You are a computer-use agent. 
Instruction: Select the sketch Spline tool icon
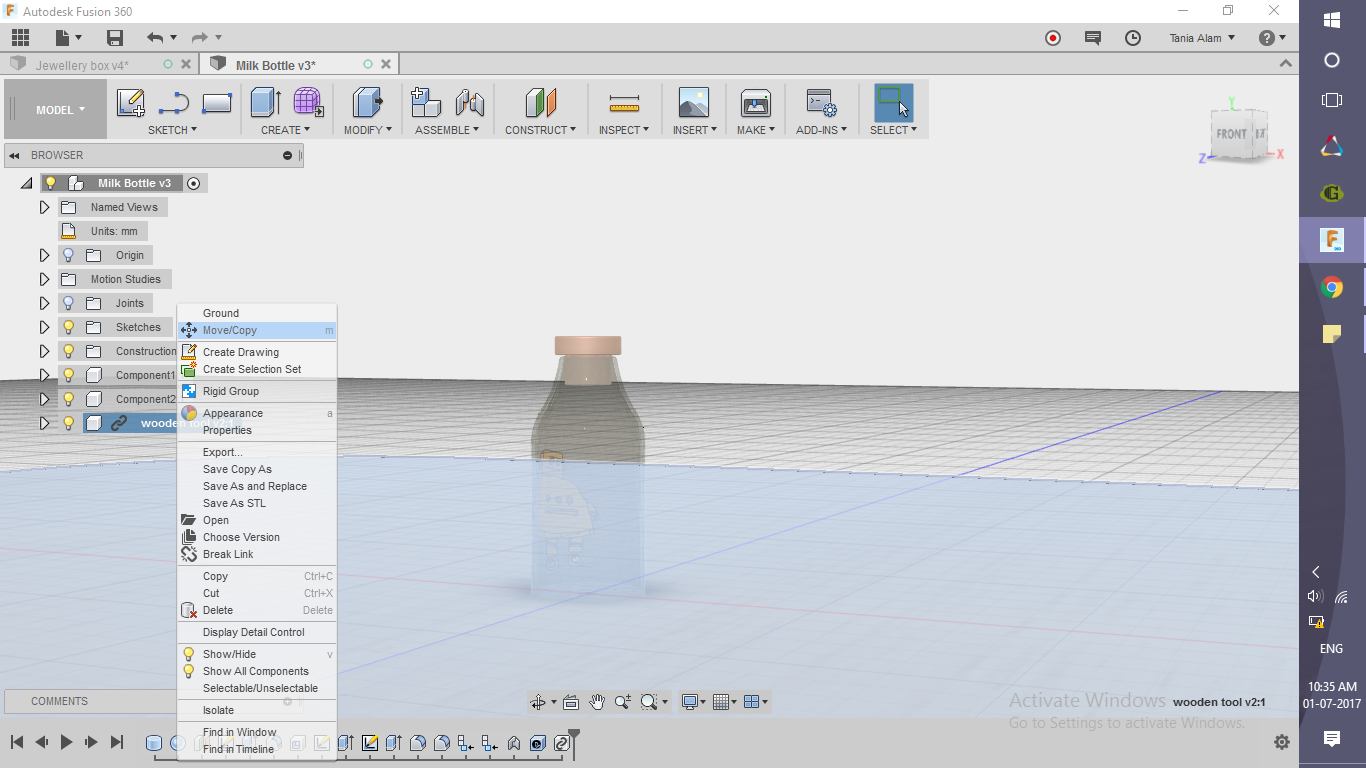tap(174, 103)
